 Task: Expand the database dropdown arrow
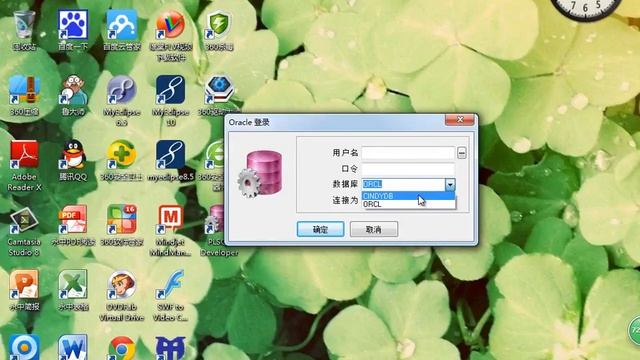coord(450,184)
